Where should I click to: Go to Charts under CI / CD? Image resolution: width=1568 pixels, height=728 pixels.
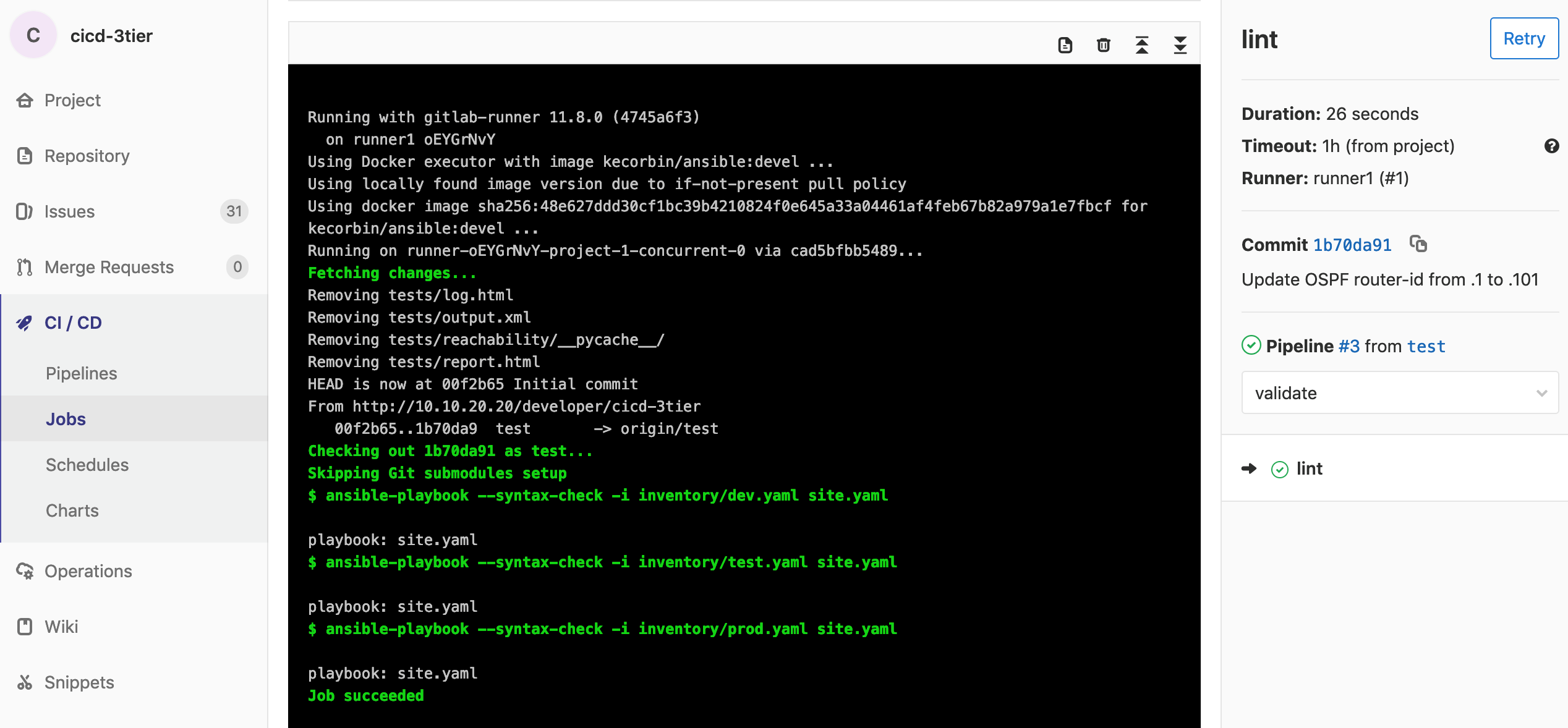[x=72, y=510]
